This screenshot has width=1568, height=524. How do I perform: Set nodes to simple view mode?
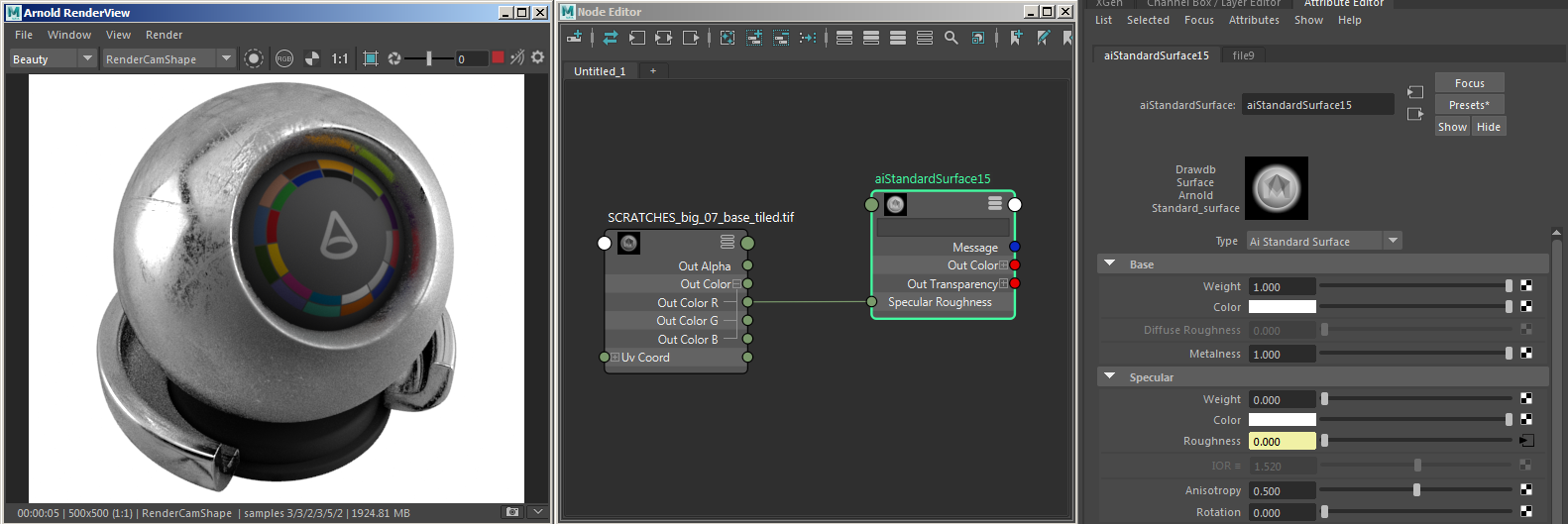pyautogui.click(x=844, y=38)
